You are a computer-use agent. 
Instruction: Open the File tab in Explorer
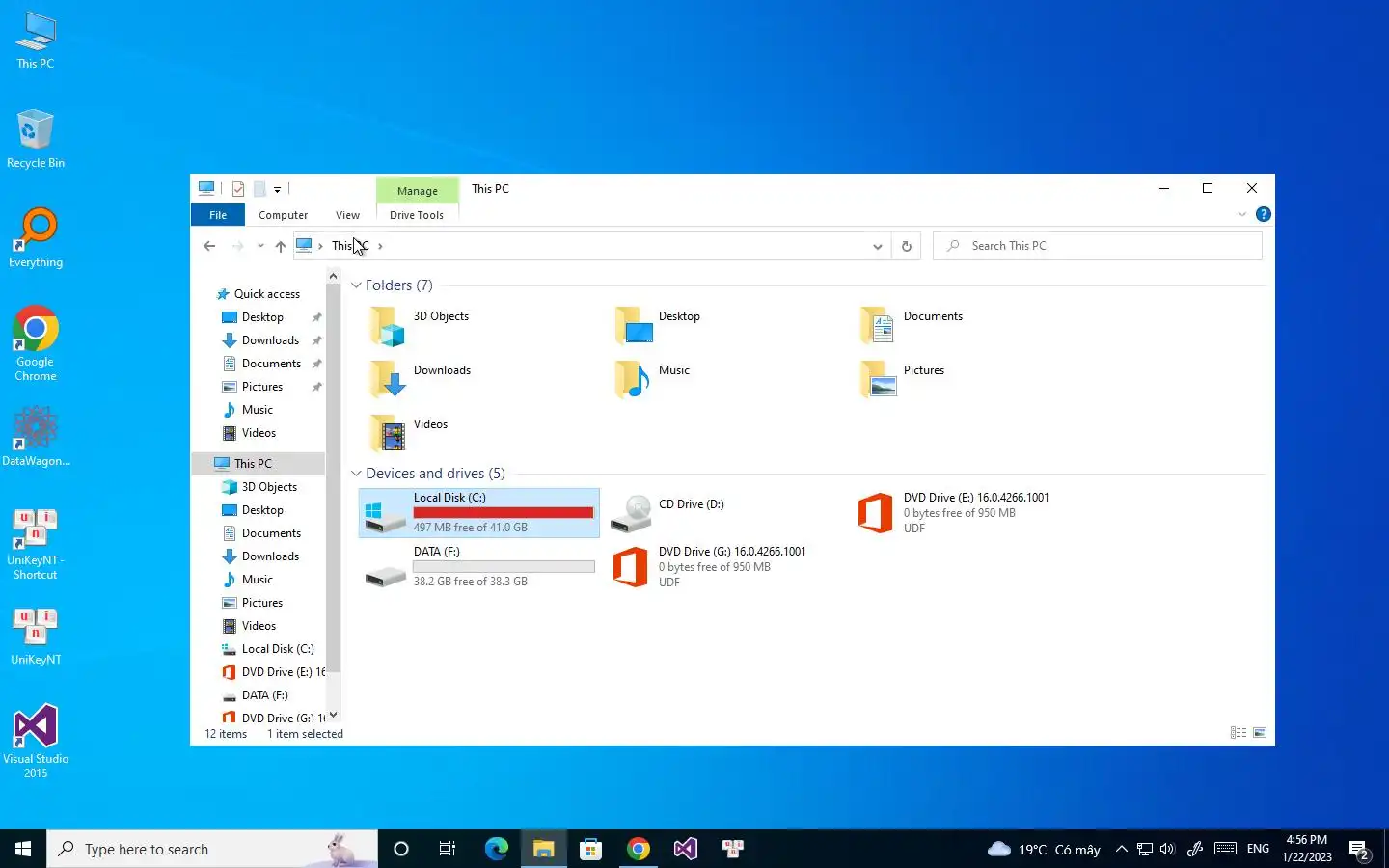tap(218, 215)
